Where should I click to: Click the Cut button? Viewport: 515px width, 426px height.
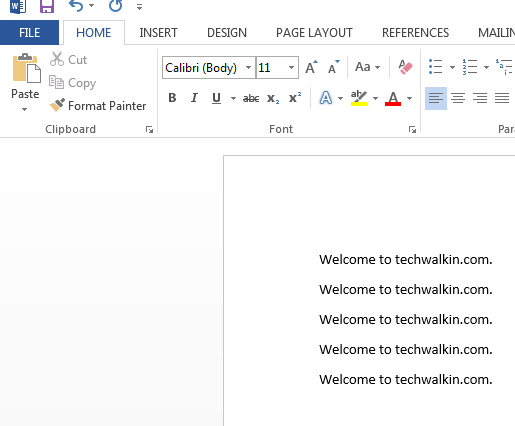[68, 59]
